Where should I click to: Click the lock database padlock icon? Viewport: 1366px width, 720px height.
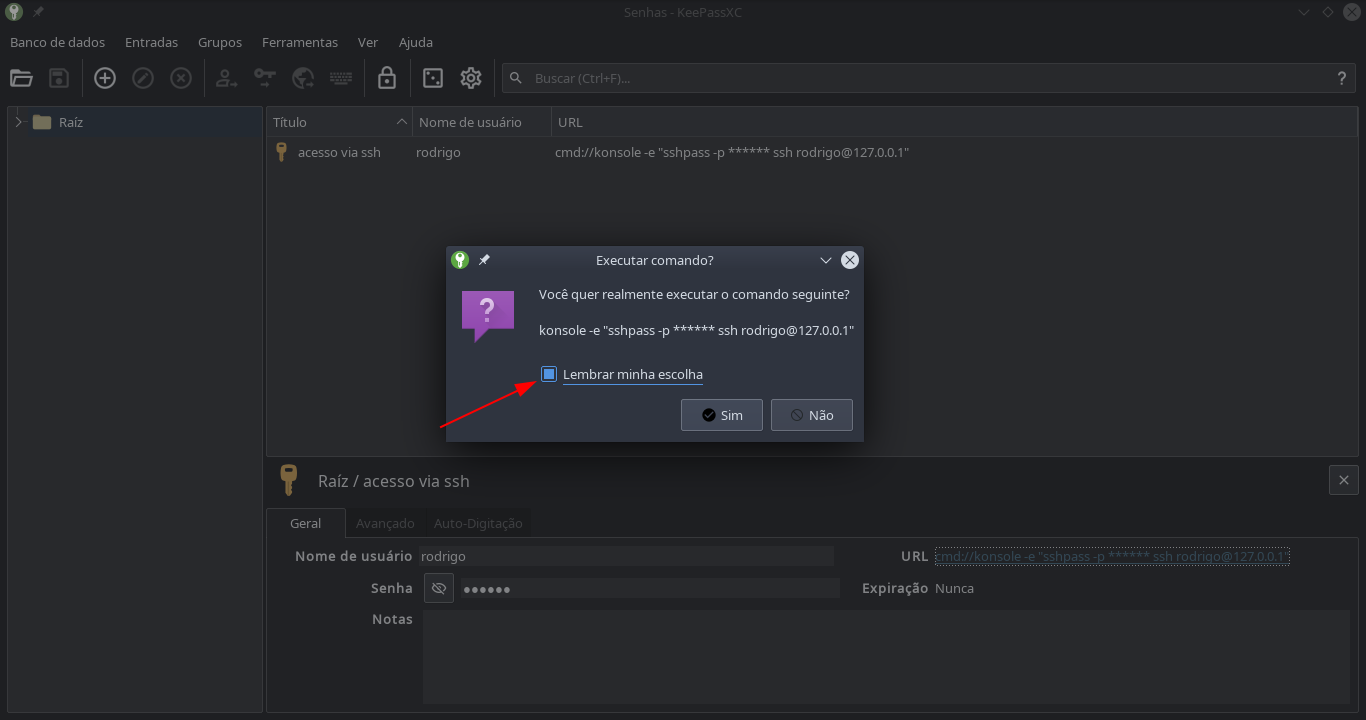click(x=387, y=78)
